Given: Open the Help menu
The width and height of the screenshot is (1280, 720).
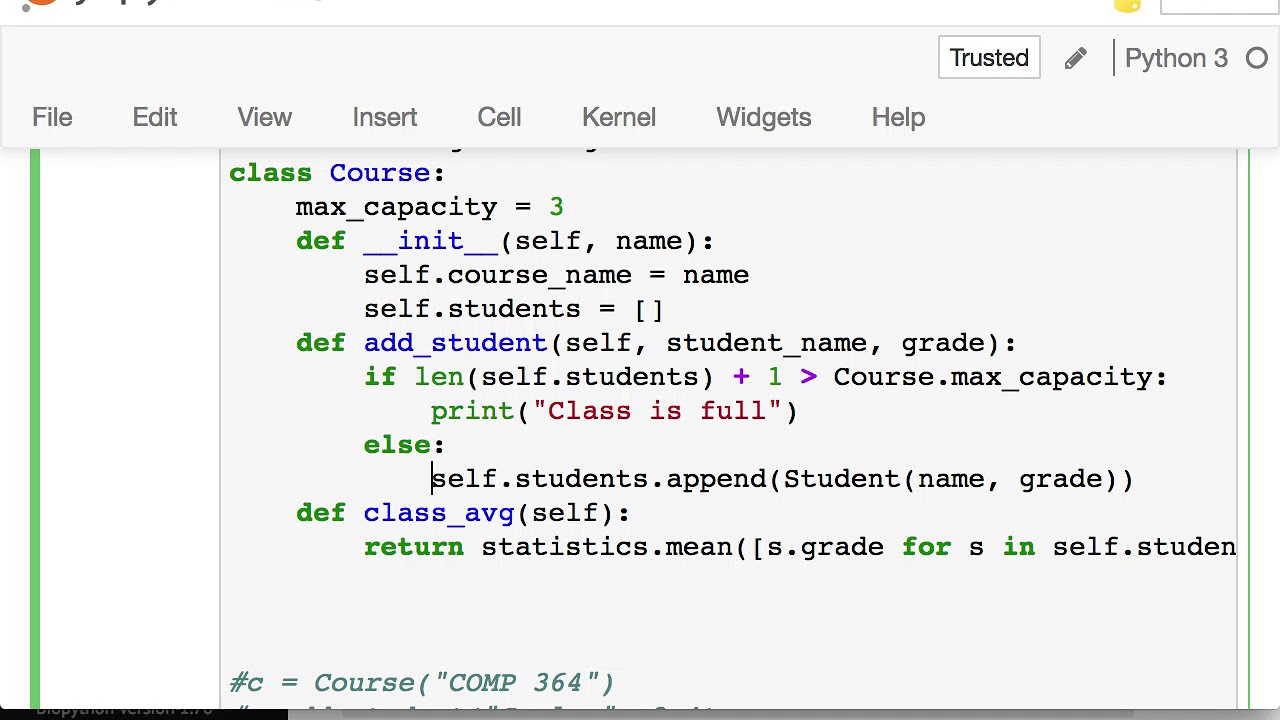Looking at the screenshot, I should pyautogui.click(x=898, y=117).
